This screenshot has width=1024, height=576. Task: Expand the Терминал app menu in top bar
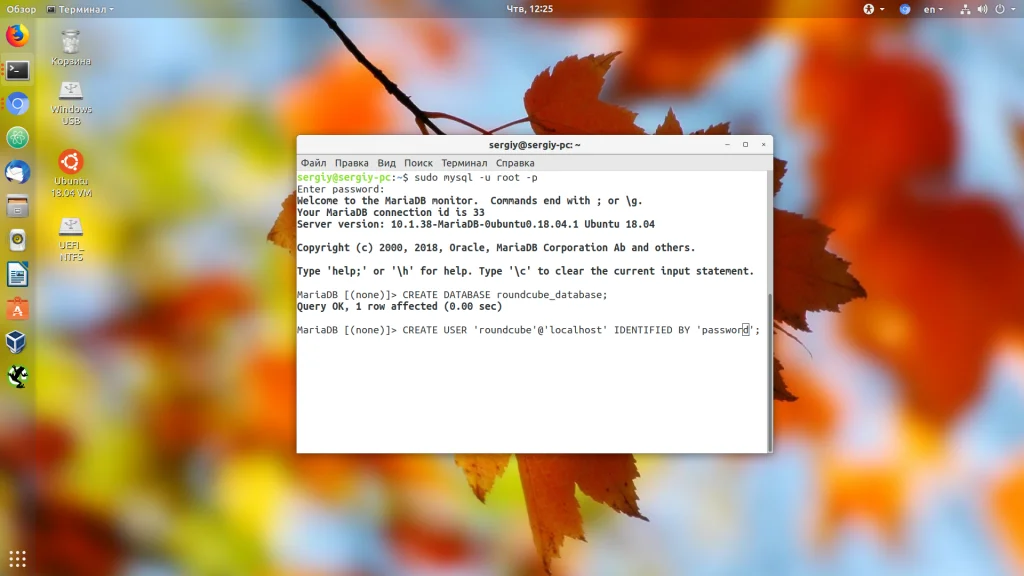tap(80, 9)
